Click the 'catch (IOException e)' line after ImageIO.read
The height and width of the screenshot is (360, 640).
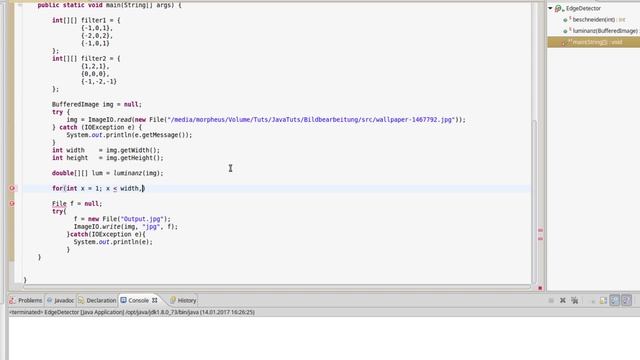coord(97,127)
